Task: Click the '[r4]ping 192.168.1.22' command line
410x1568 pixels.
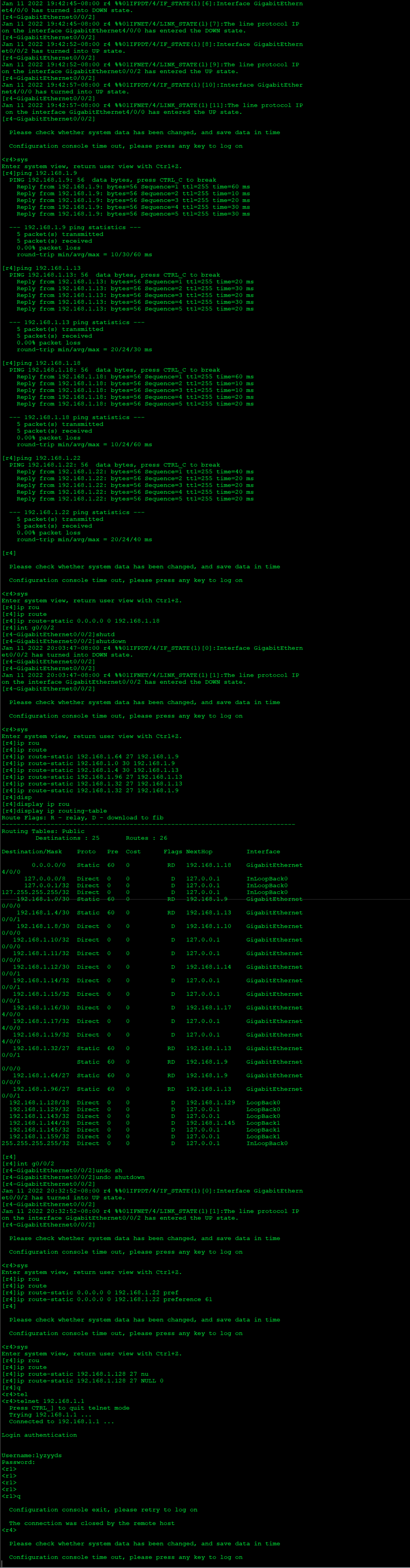Action: click(x=41, y=458)
